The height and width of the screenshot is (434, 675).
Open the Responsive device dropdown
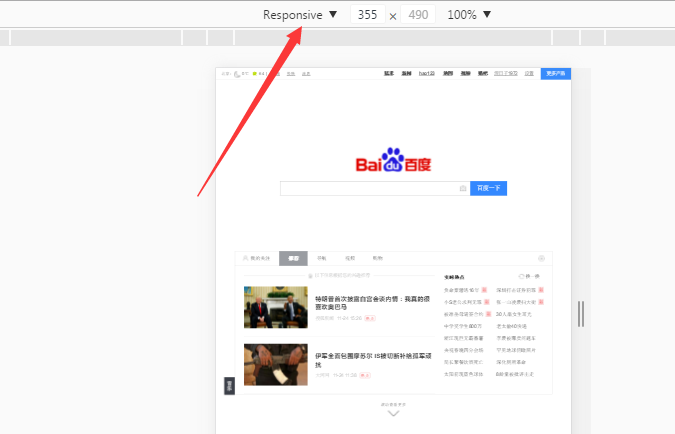(x=300, y=15)
